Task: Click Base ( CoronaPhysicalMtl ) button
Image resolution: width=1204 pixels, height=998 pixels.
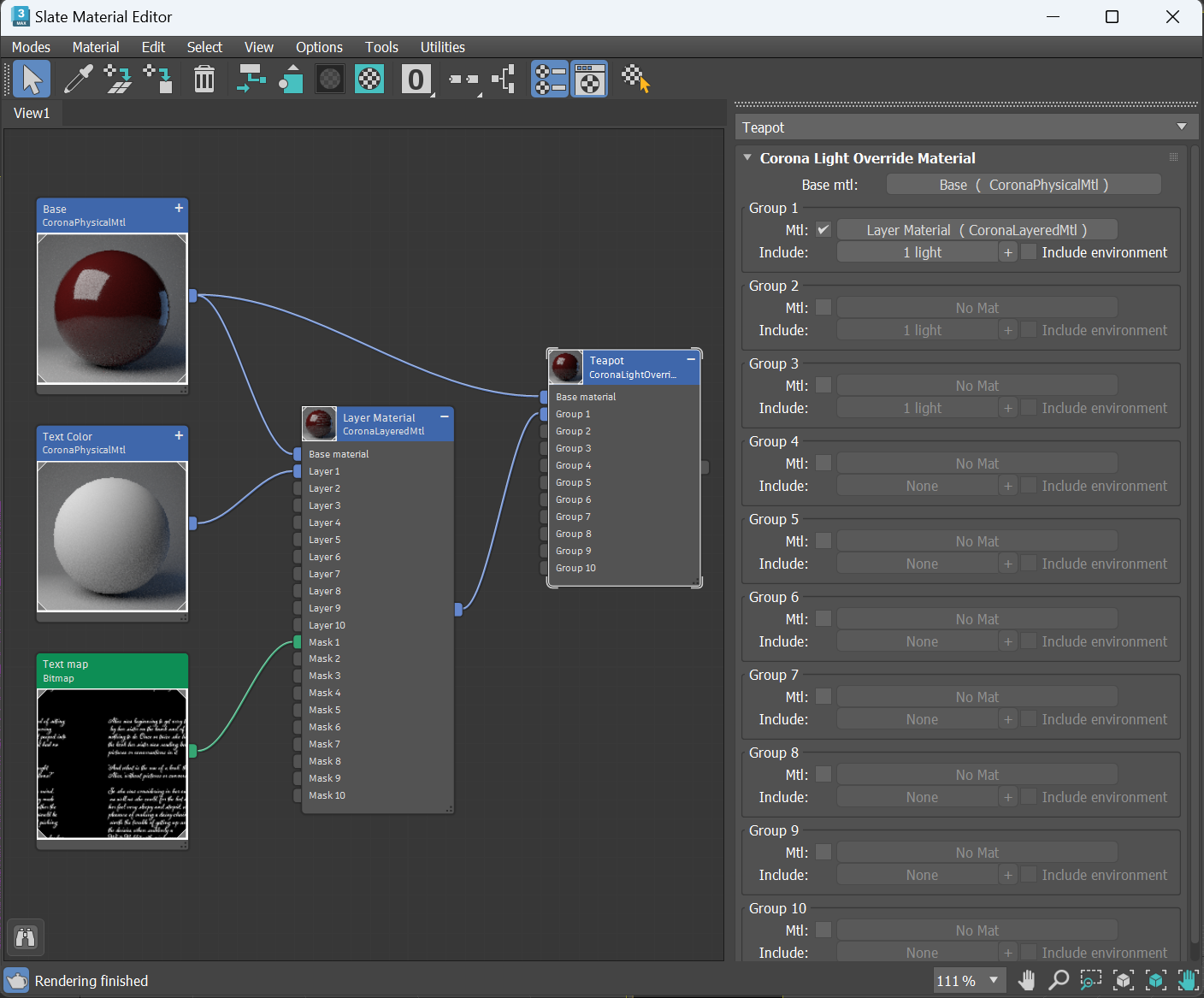Action: click(x=1024, y=185)
